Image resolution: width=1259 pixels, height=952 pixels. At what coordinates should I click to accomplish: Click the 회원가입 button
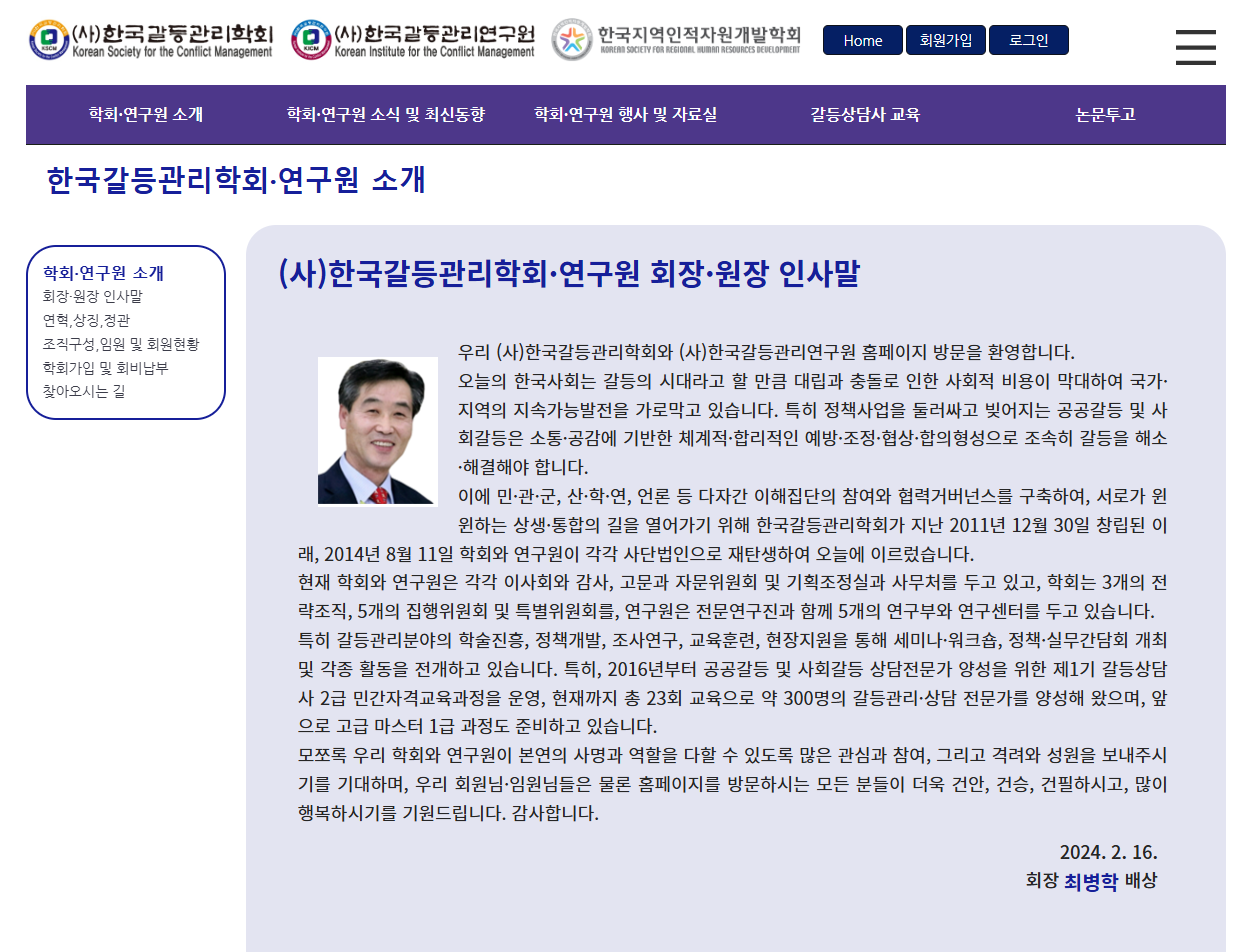[x=945, y=40]
